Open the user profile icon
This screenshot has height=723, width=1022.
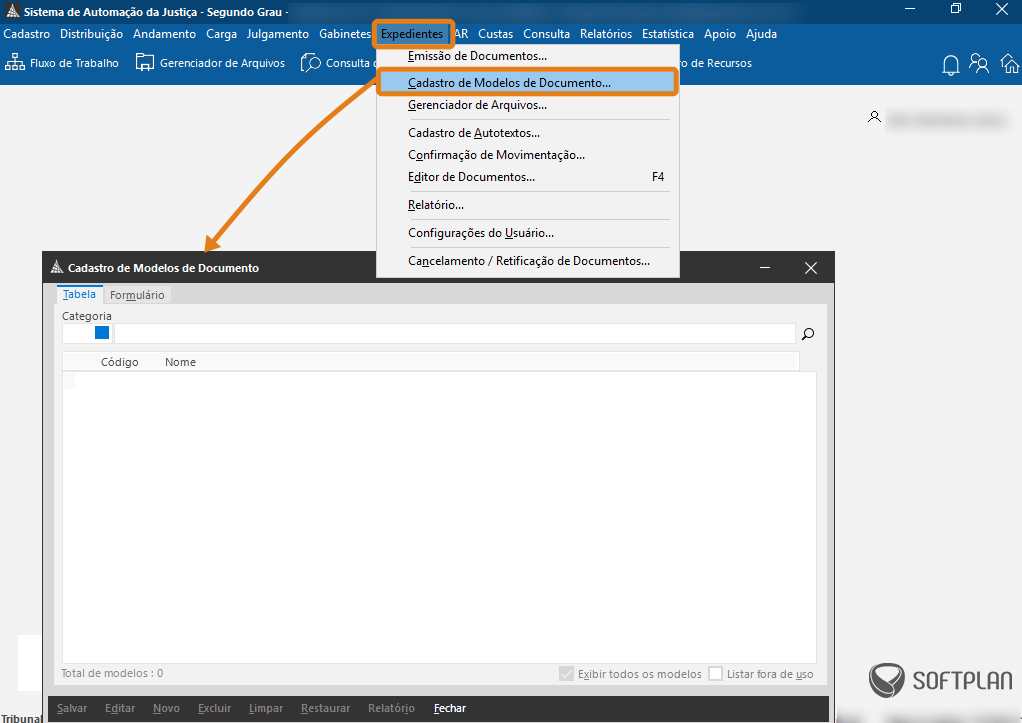pos(874,117)
